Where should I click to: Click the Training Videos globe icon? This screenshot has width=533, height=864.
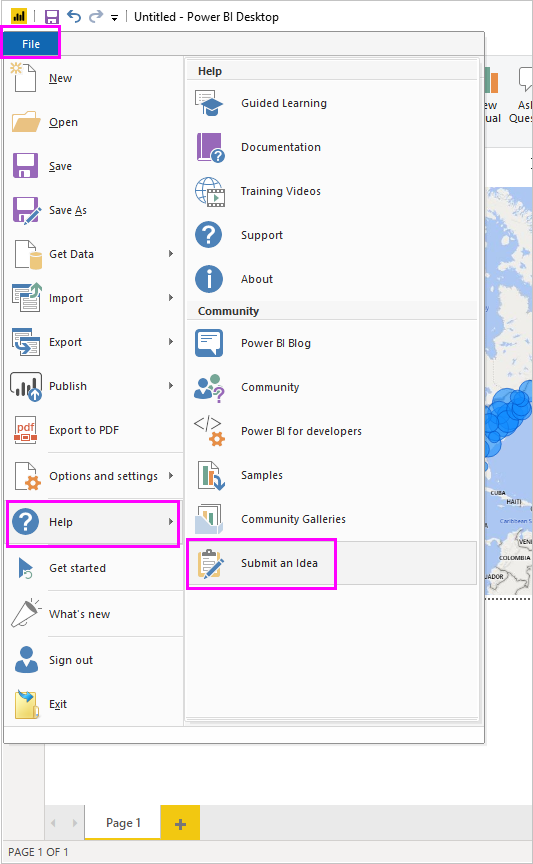(x=210, y=191)
